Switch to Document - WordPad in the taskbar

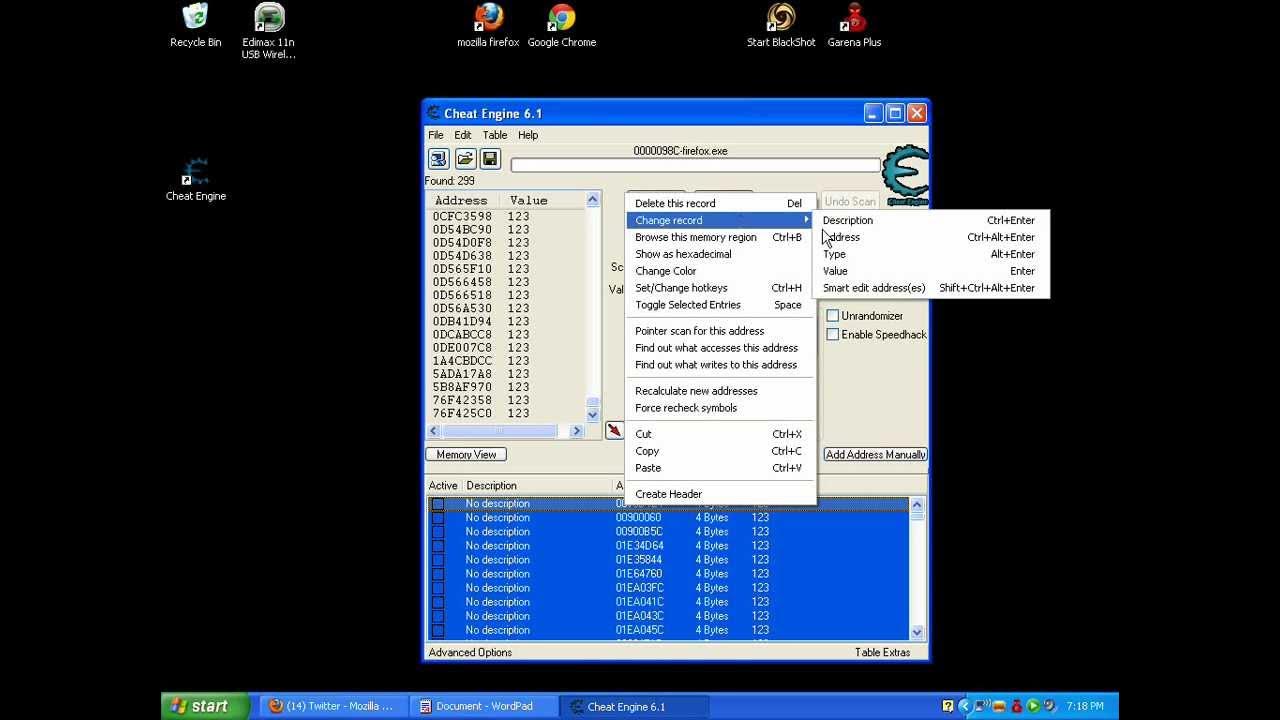[x=485, y=706]
